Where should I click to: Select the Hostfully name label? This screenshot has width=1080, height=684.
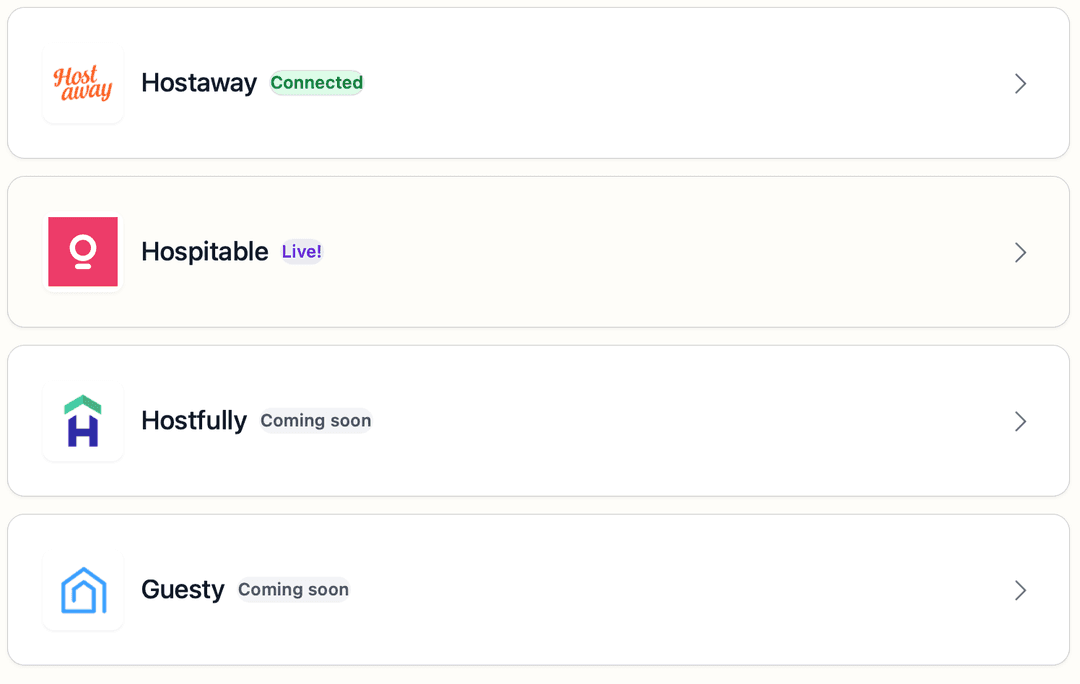coord(194,421)
